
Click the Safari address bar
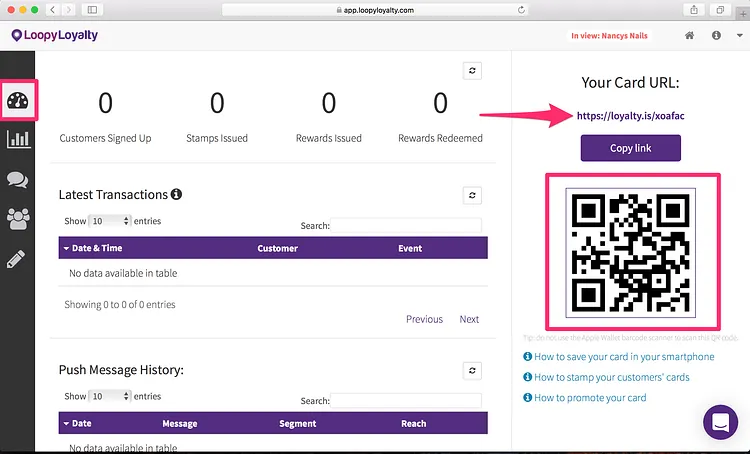375,10
